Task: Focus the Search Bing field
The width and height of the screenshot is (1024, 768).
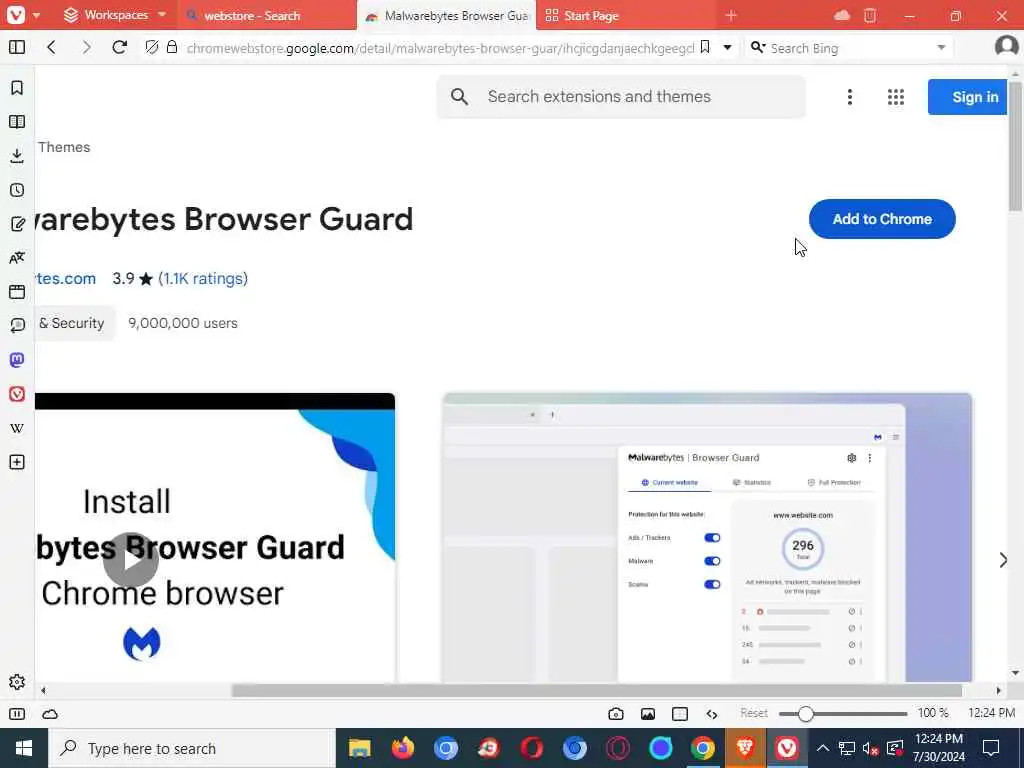Action: pos(849,47)
